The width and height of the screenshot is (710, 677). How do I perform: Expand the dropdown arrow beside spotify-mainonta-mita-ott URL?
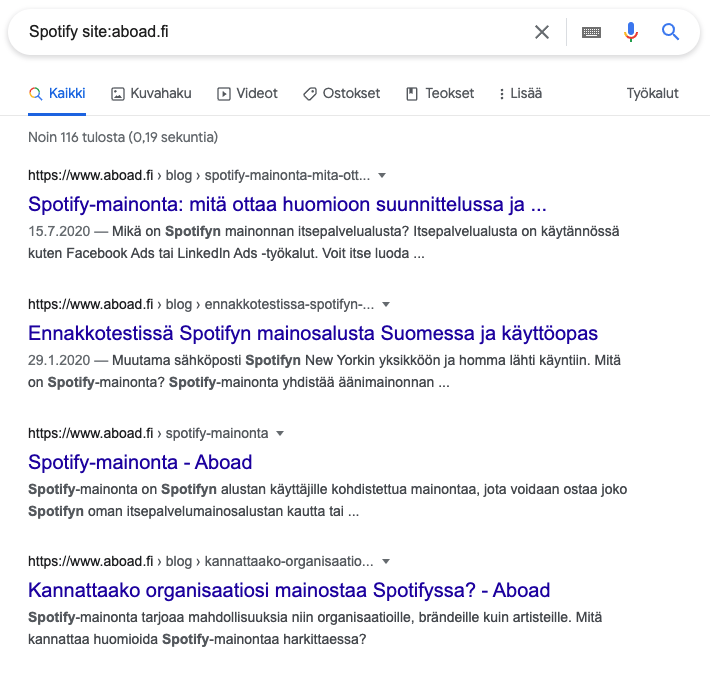coord(380,175)
